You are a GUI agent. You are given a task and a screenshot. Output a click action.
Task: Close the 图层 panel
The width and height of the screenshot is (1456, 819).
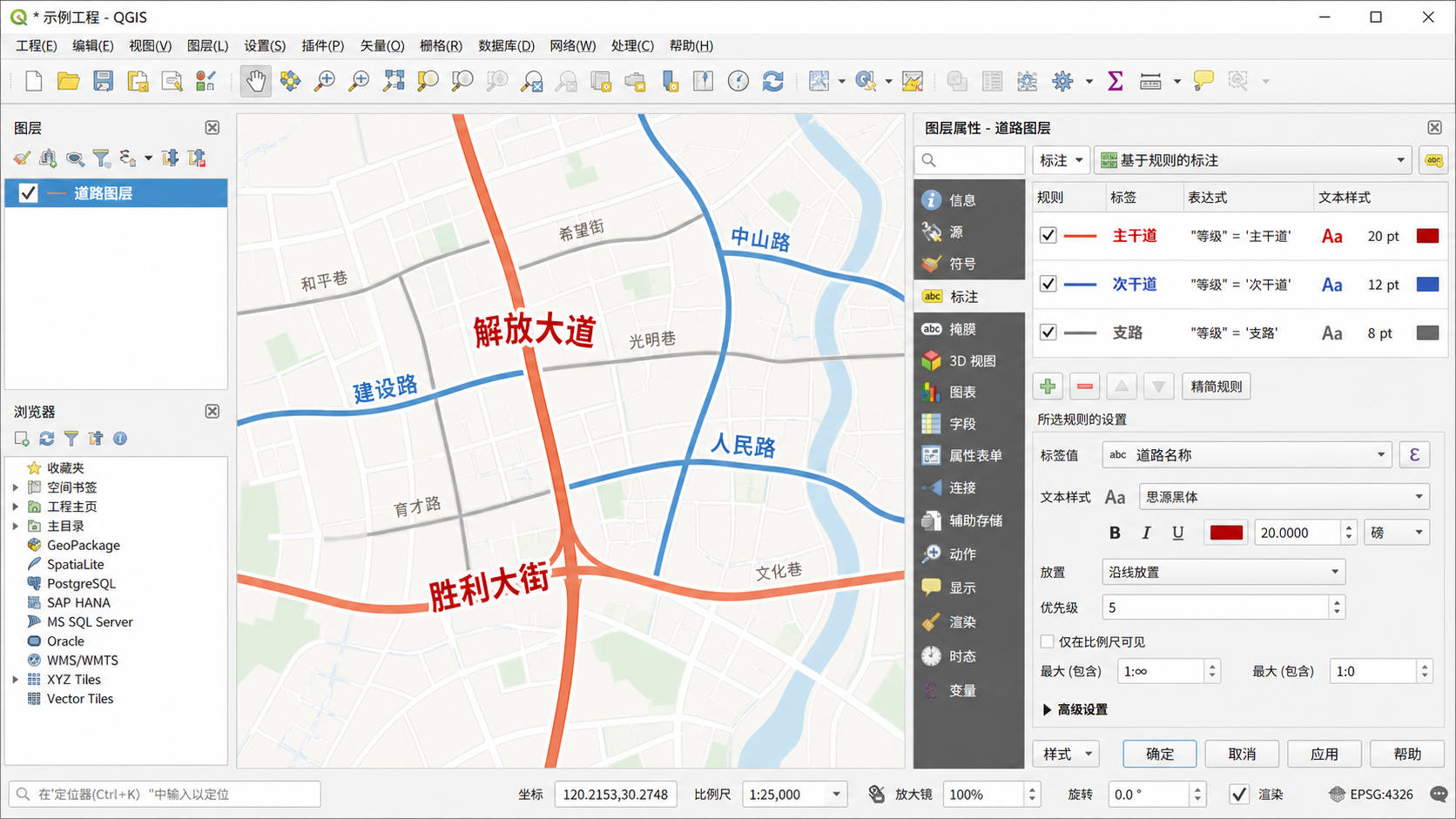[x=212, y=128]
